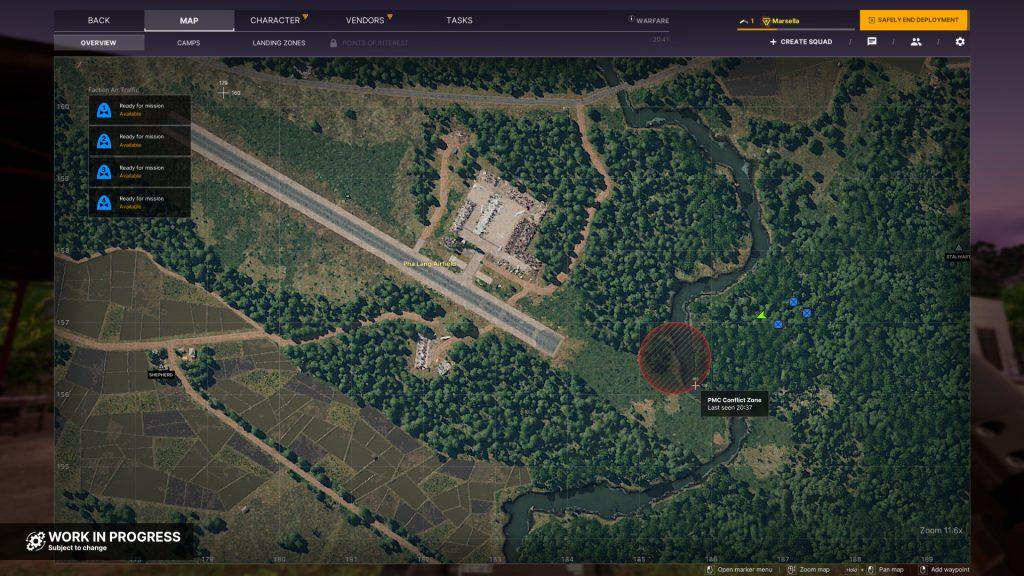Click the STALWART marker on the map edge

click(957, 253)
